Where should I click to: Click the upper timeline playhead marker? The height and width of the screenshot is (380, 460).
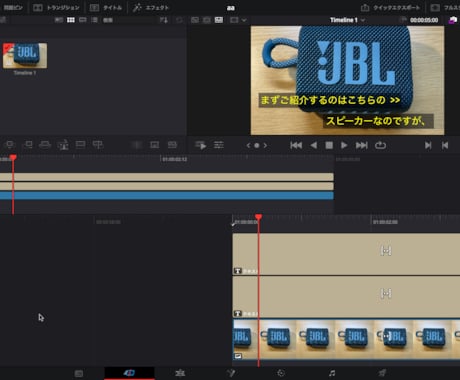pyautogui.click(x=13, y=157)
